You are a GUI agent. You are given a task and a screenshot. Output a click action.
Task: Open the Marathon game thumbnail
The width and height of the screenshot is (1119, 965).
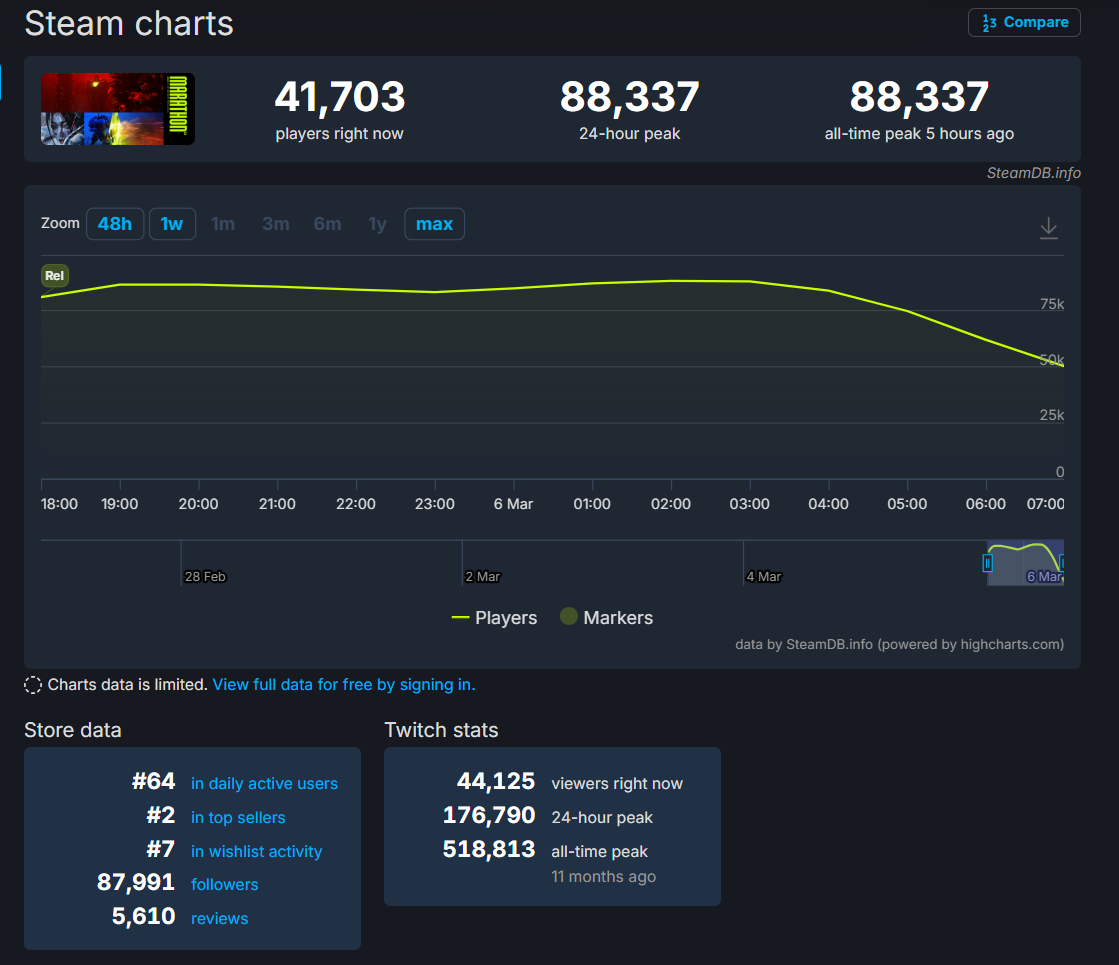tap(118, 109)
